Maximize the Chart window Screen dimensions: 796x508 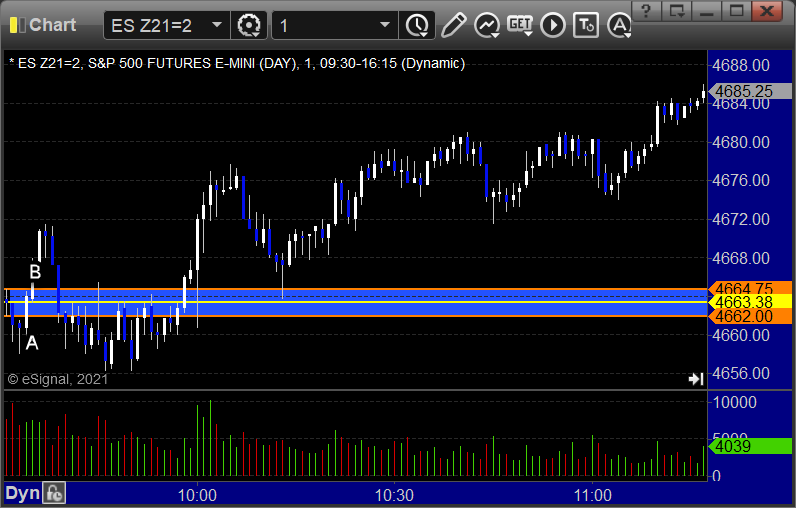(x=737, y=11)
